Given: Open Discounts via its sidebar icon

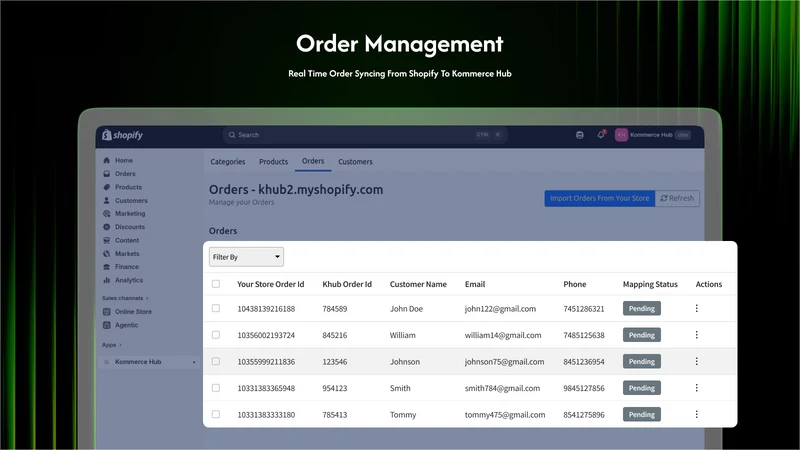Looking at the screenshot, I should tap(107, 227).
